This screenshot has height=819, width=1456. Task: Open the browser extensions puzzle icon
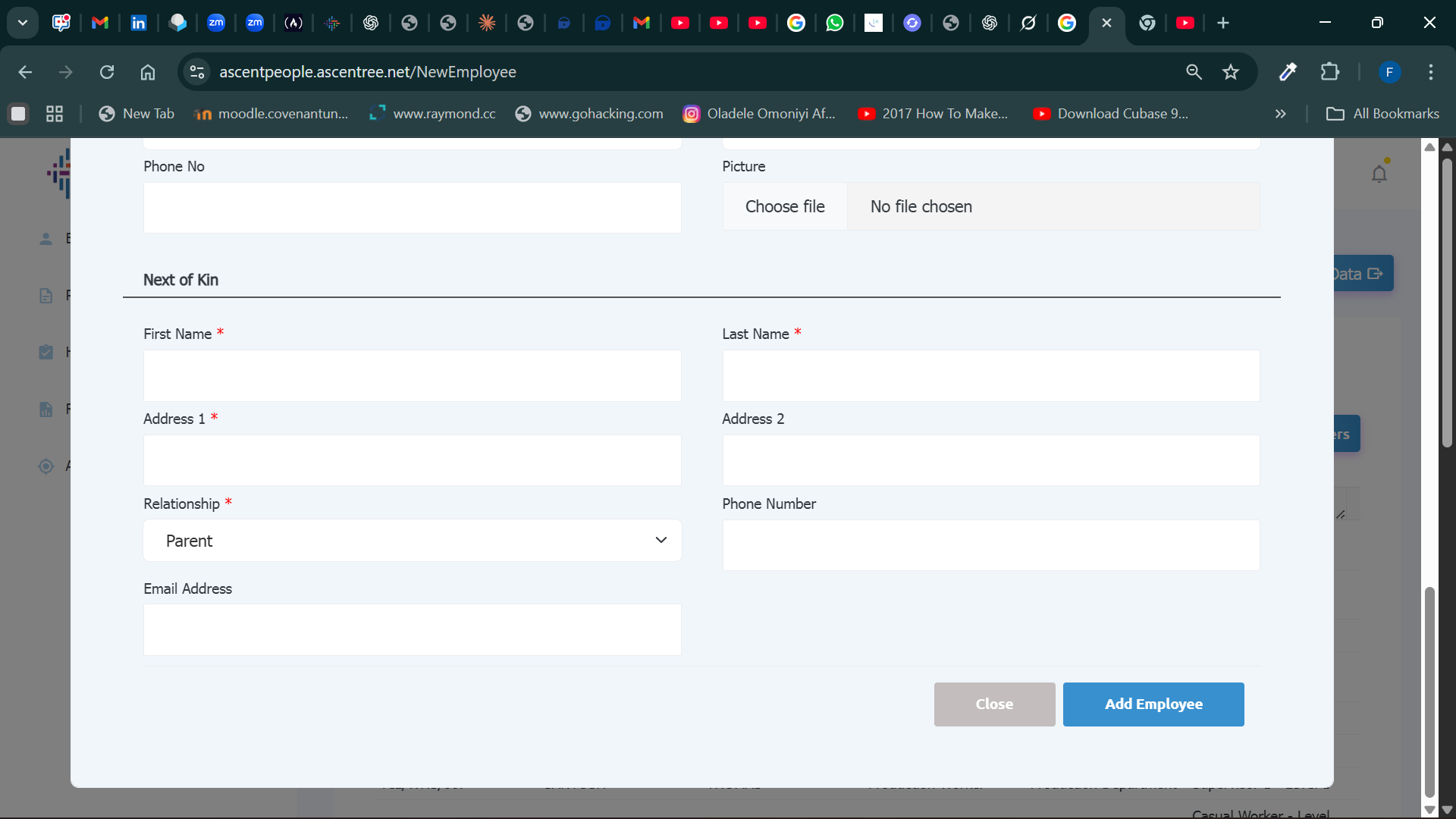click(1329, 72)
